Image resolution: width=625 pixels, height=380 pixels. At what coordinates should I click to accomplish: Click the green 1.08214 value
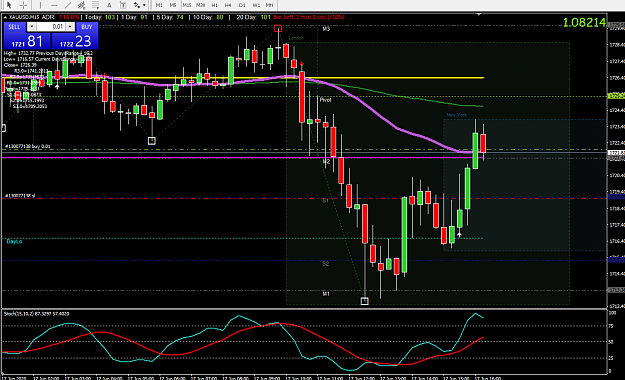click(584, 23)
